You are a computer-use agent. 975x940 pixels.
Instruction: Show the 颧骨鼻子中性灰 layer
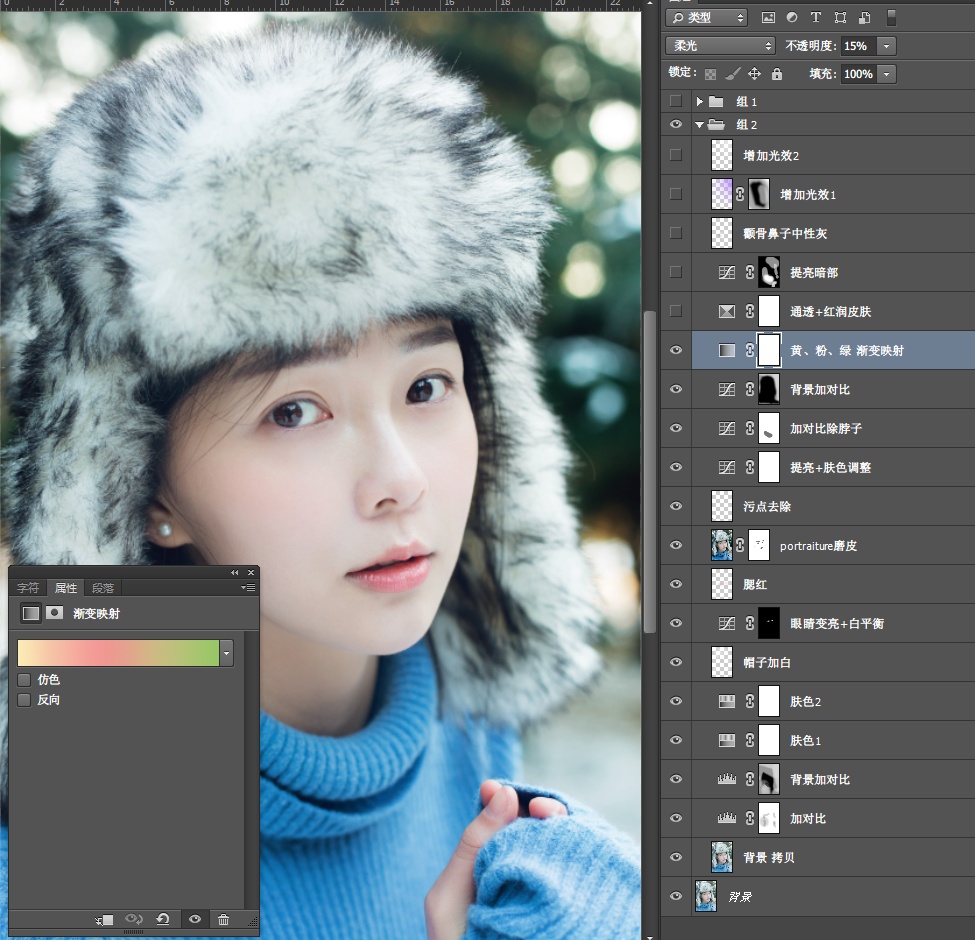[x=676, y=233]
